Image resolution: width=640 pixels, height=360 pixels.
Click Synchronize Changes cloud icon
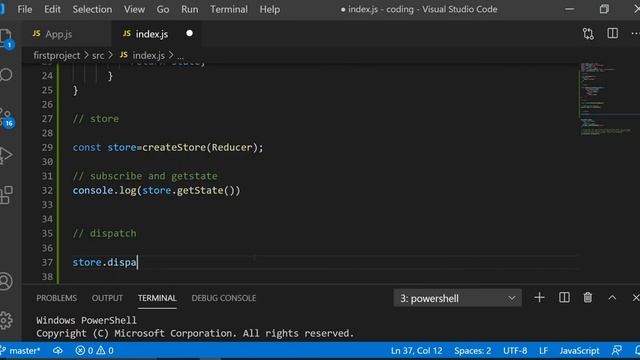point(58,351)
